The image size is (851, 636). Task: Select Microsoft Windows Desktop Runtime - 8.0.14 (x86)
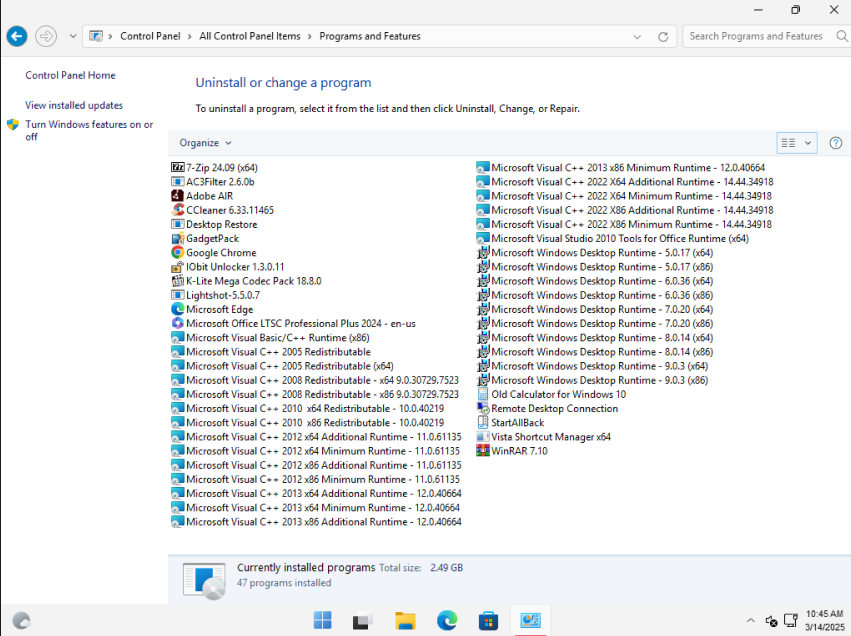point(595,352)
